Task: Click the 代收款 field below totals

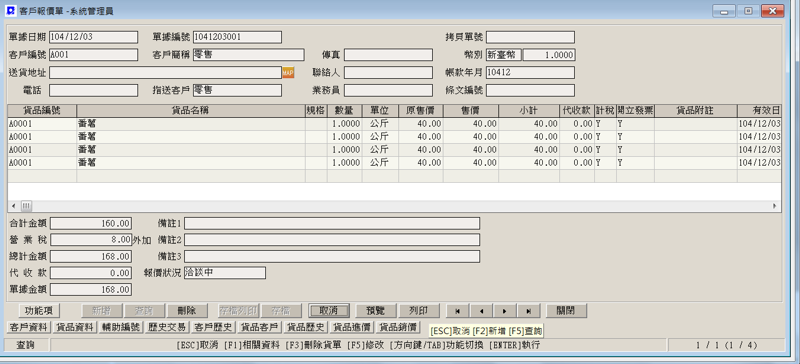Action: tap(91, 273)
